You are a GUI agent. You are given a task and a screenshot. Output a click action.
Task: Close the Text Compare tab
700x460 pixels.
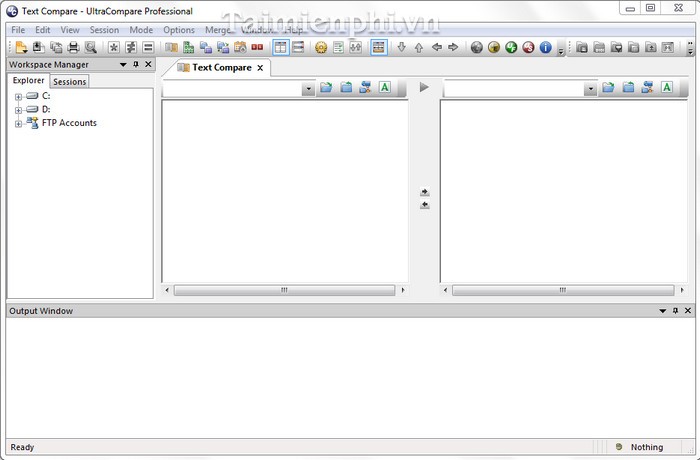pyautogui.click(x=261, y=68)
